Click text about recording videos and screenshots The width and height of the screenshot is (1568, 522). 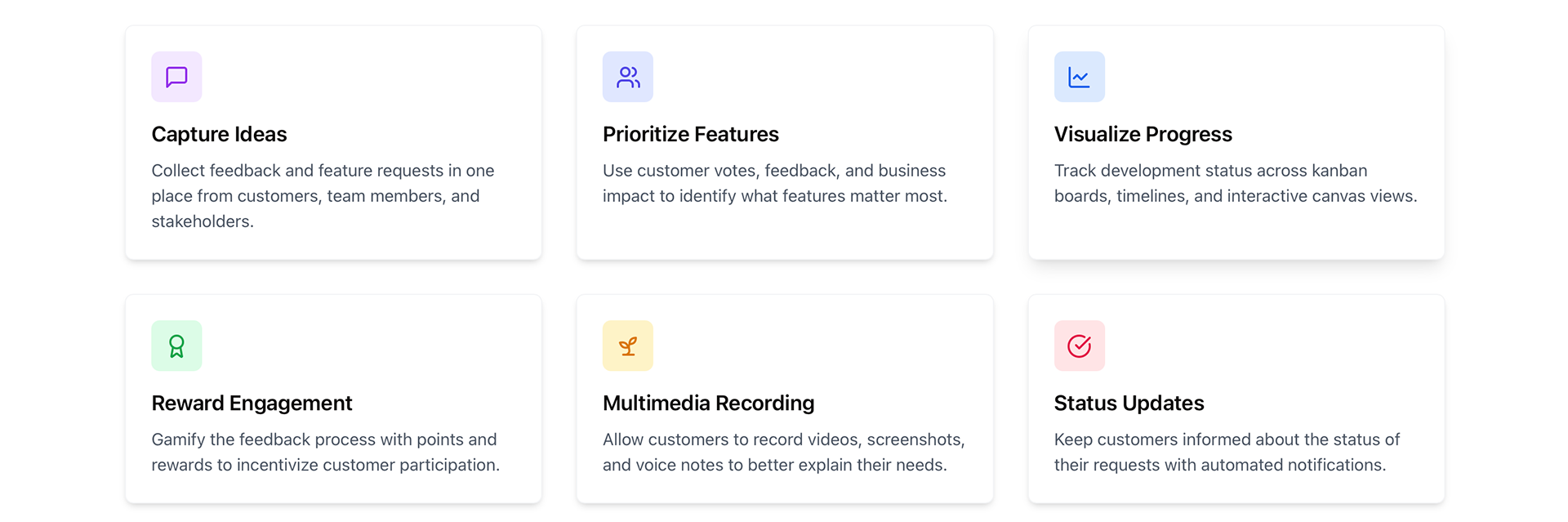coord(784,452)
